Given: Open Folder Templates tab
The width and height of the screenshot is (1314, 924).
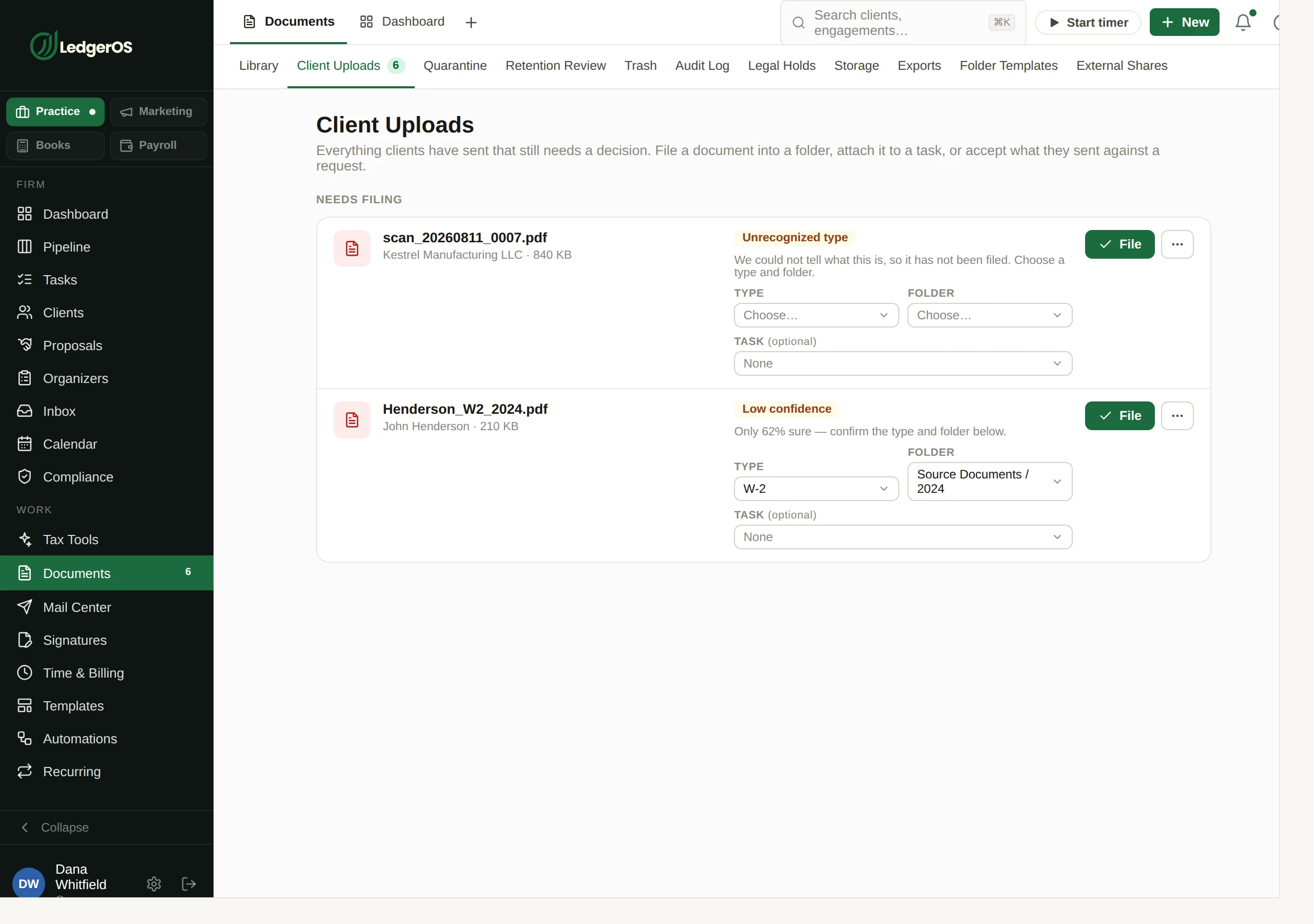Looking at the screenshot, I should (1009, 66).
